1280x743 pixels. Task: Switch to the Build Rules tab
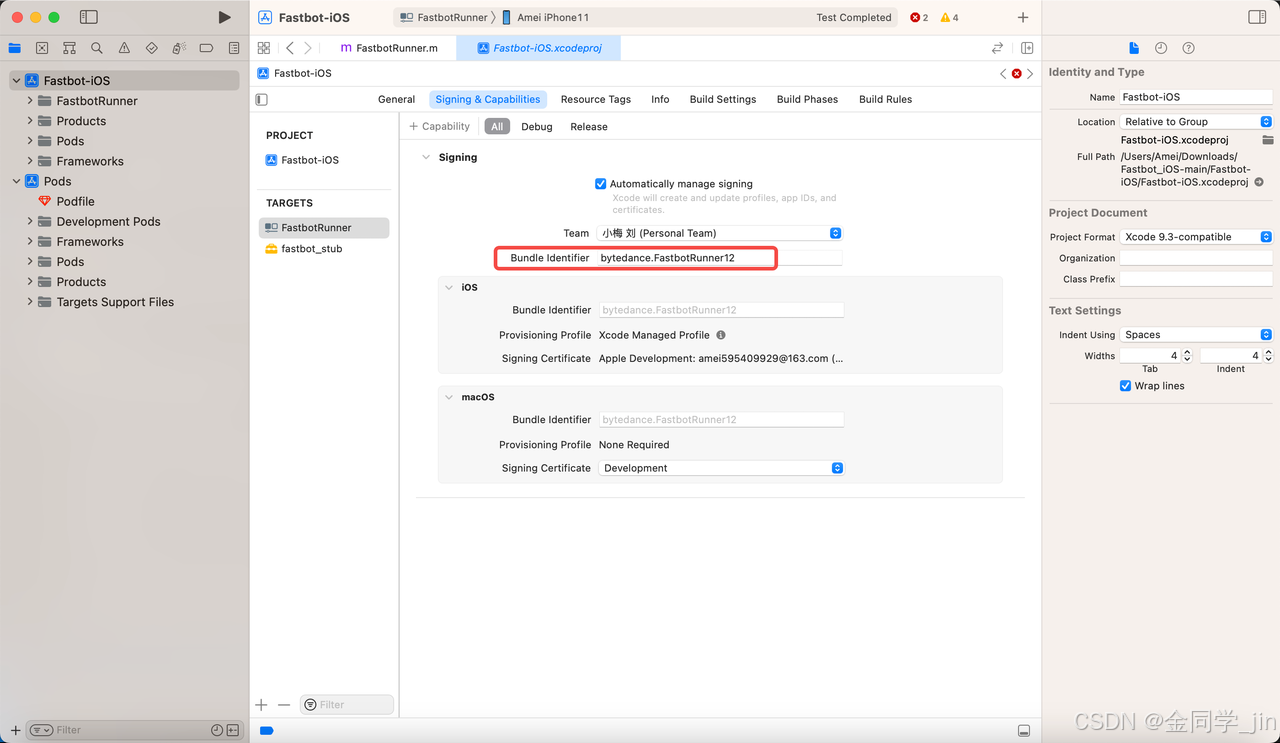click(885, 99)
